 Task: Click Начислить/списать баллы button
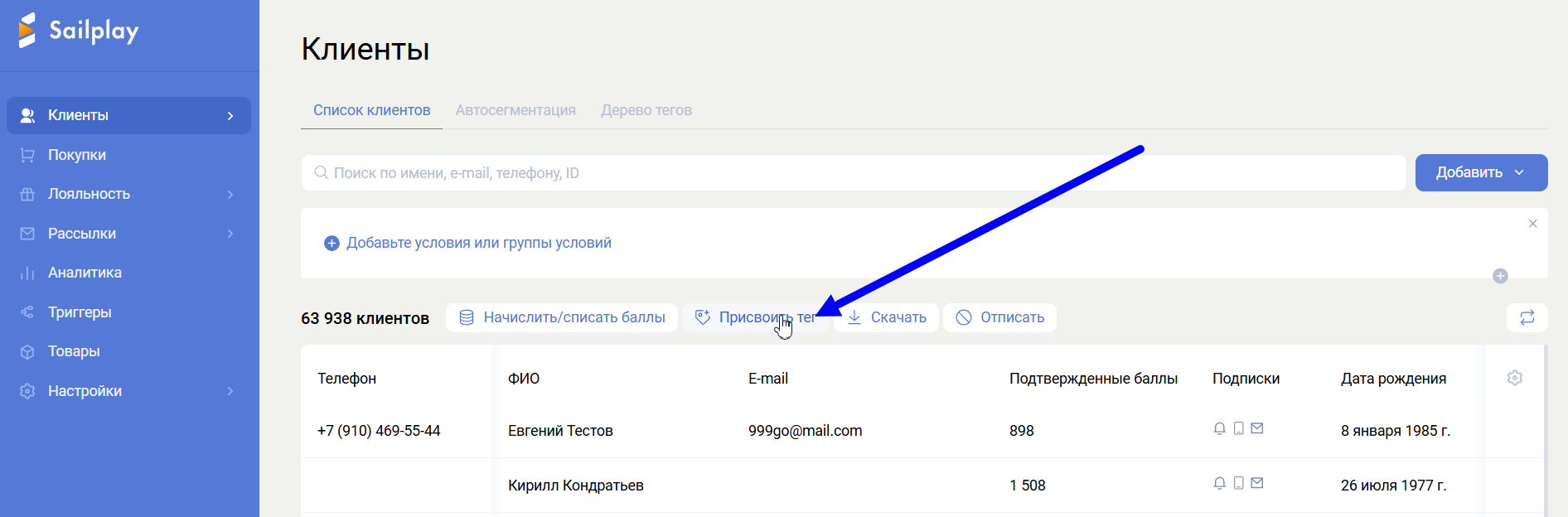[x=562, y=317]
